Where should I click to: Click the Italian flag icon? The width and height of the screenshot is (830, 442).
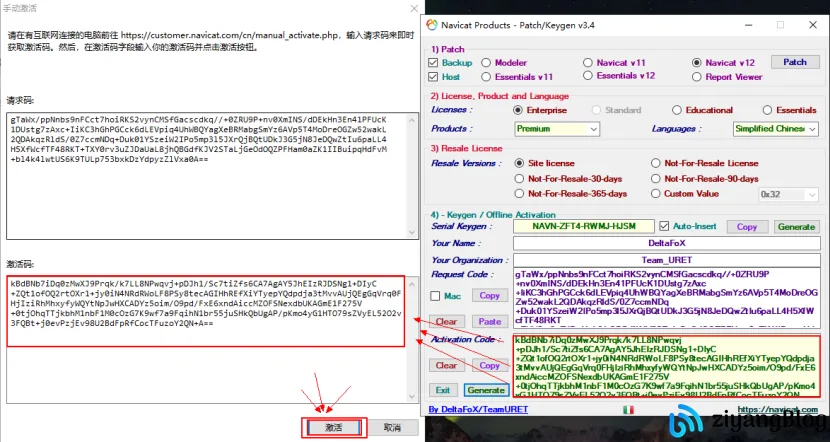click(x=626, y=409)
